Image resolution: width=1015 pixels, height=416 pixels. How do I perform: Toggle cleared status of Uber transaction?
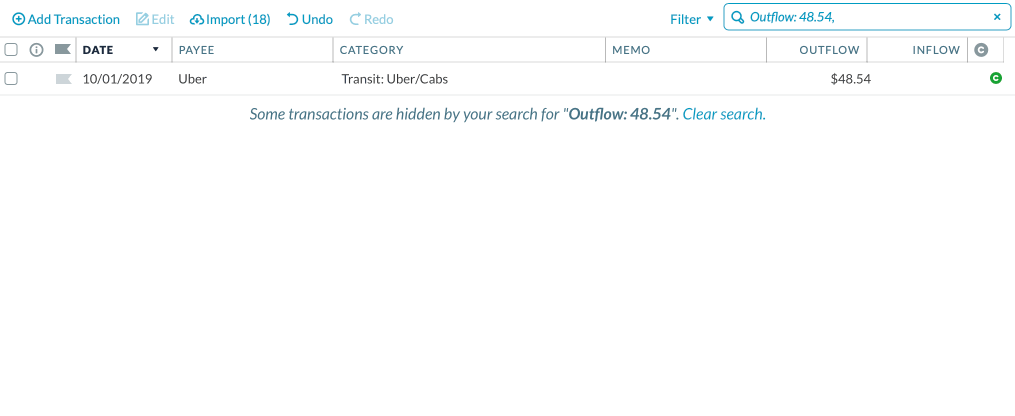[995, 78]
